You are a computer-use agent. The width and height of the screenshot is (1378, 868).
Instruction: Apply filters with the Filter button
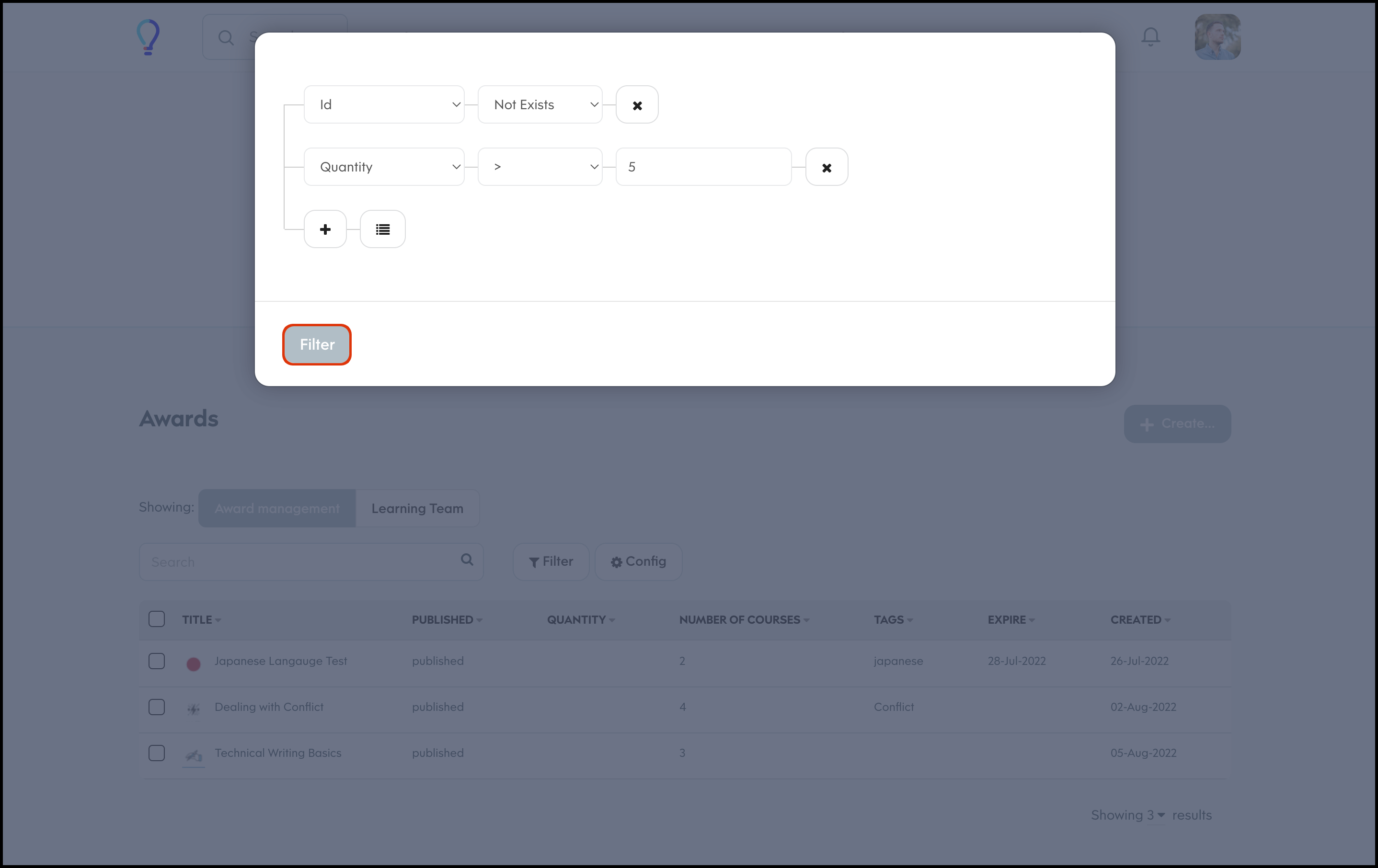[x=316, y=344]
